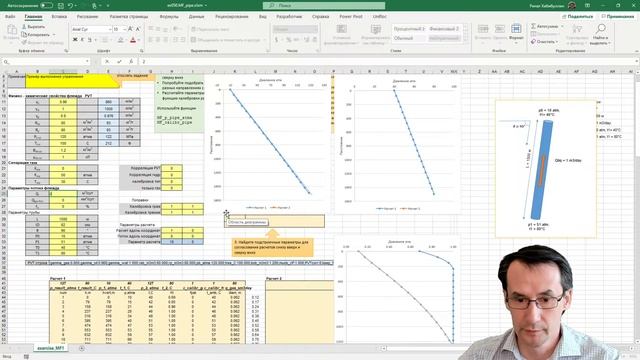Click in the formula bar input
Viewport: 640px width, 360px height.
point(388,61)
